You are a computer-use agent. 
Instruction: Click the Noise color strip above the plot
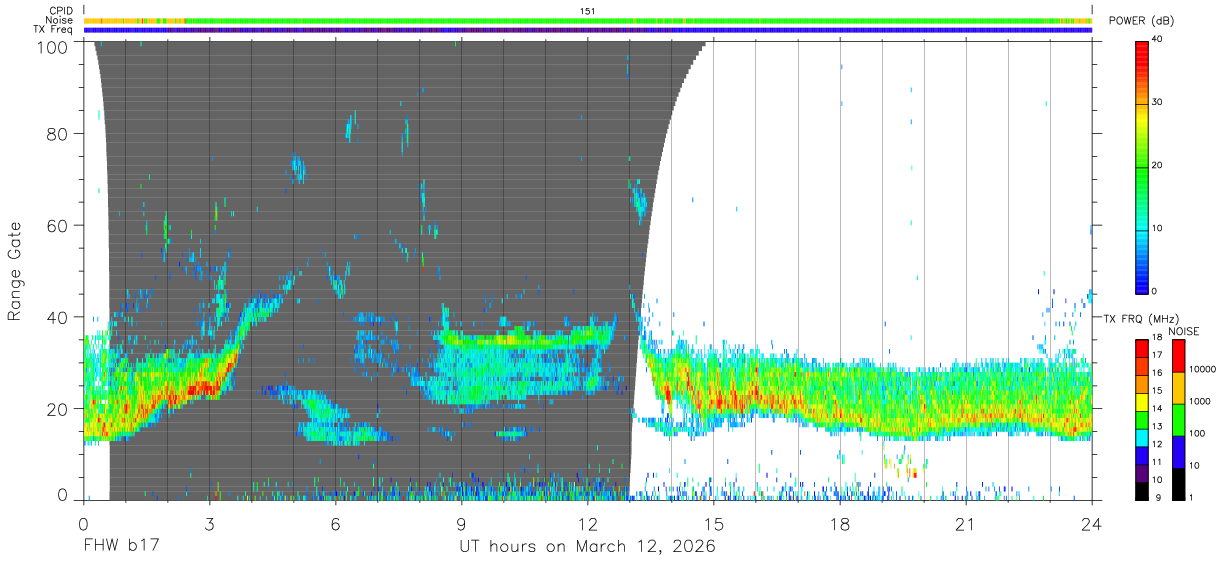coord(588,20)
